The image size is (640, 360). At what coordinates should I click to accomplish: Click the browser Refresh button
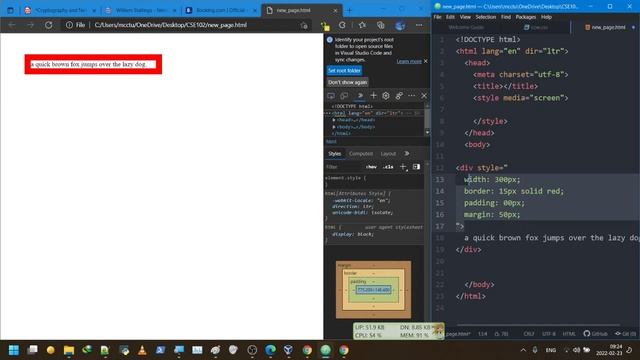[49, 25]
